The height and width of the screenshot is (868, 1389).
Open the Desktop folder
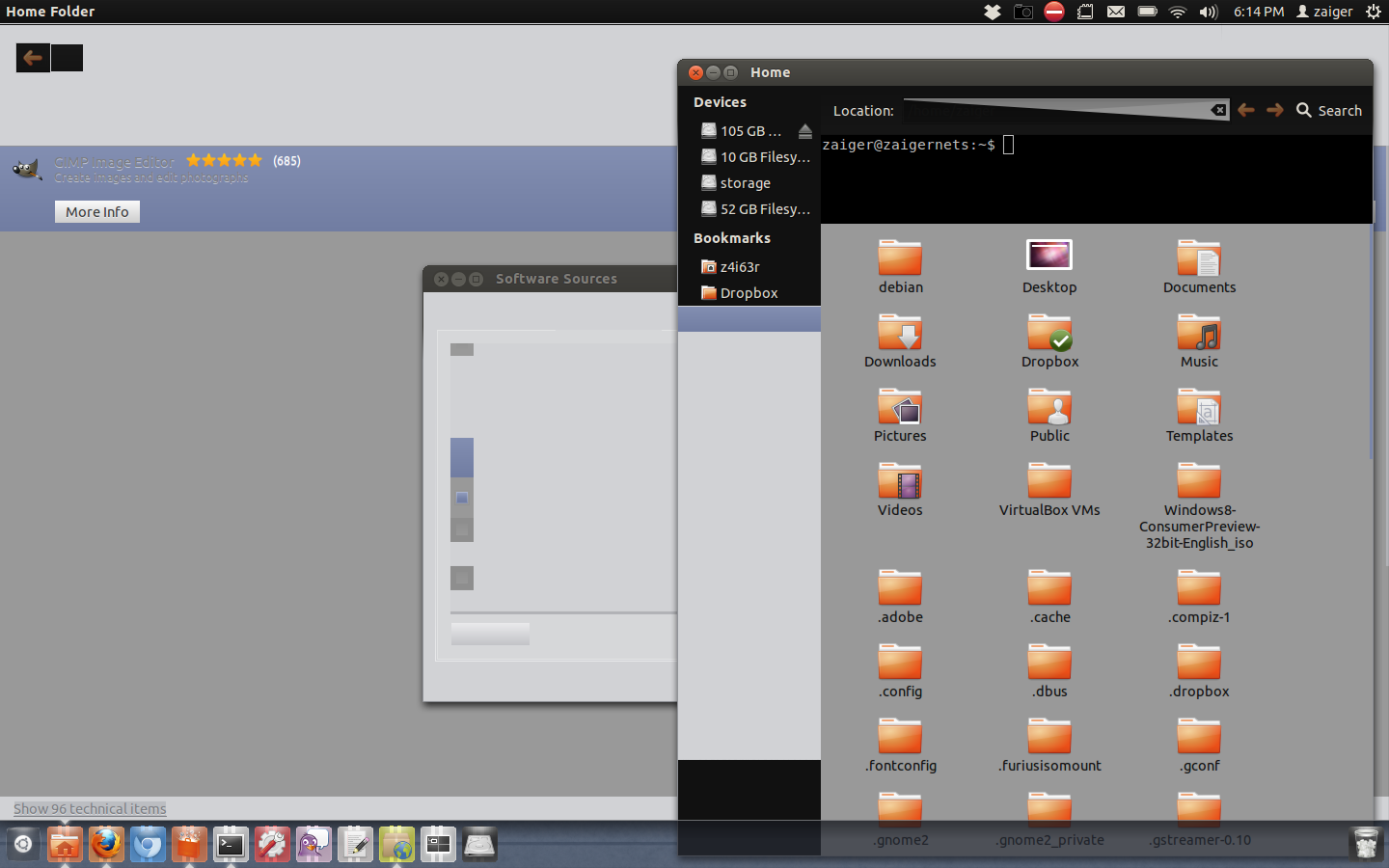click(x=1049, y=267)
